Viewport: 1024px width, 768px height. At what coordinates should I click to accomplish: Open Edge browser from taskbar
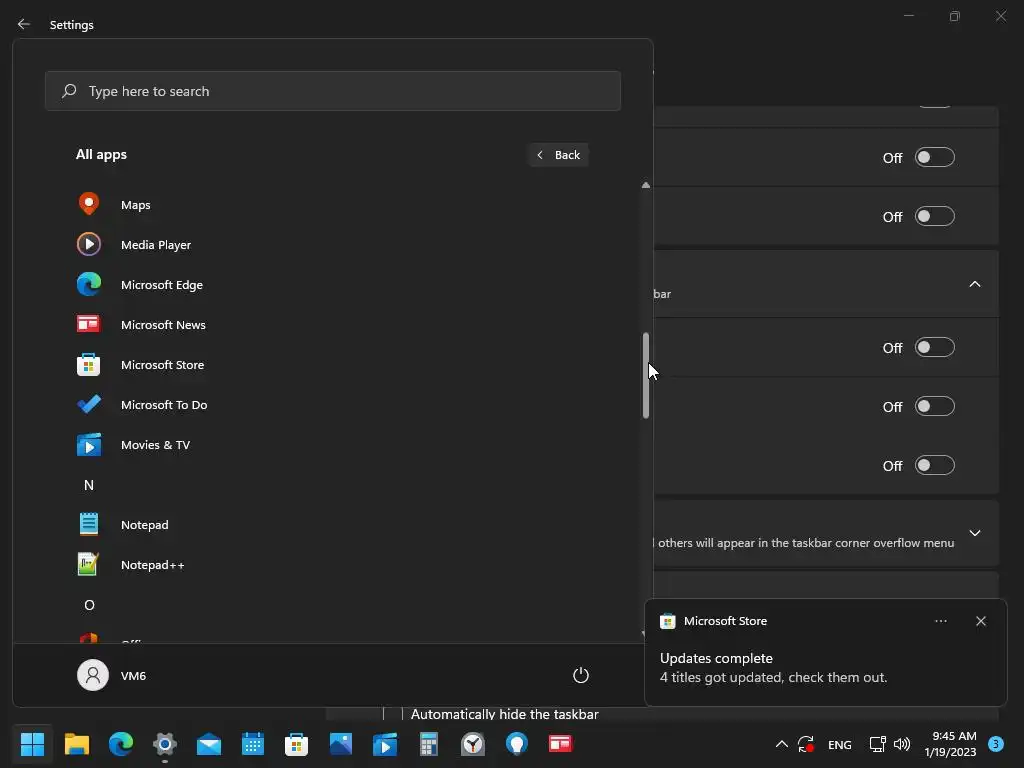pos(121,744)
